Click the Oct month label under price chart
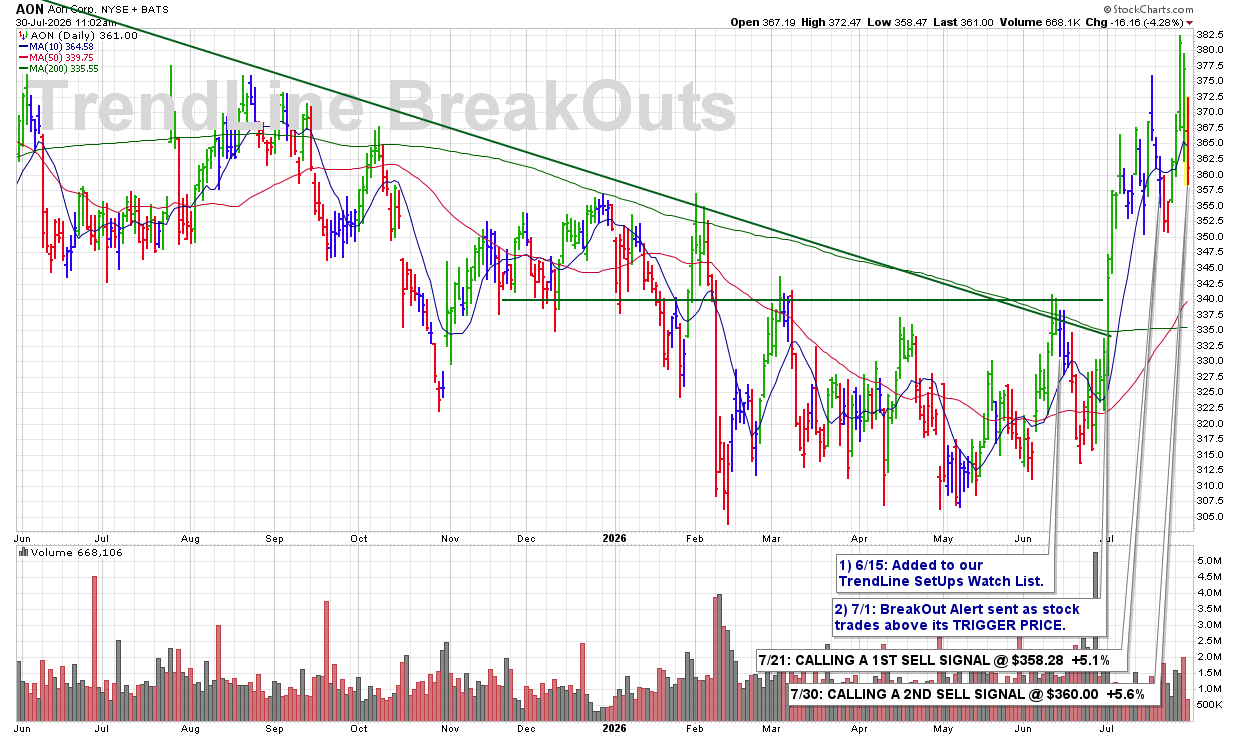This screenshot has height=737, width=1240. (x=359, y=537)
